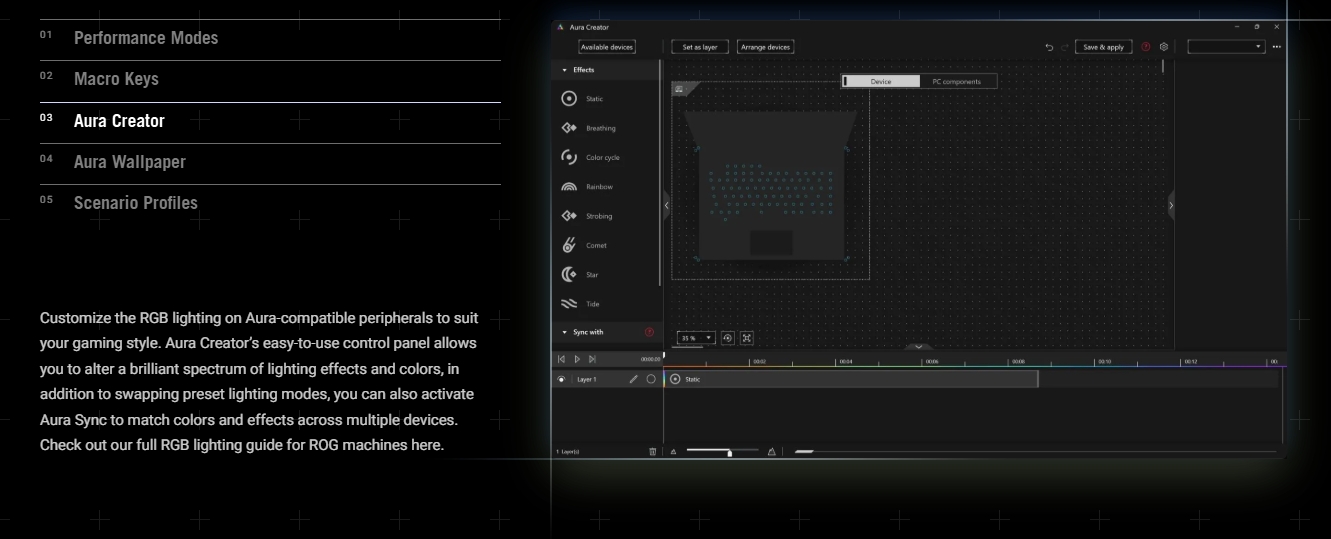Jump to the timeline start

pyautogui.click(x=561, y=359)
